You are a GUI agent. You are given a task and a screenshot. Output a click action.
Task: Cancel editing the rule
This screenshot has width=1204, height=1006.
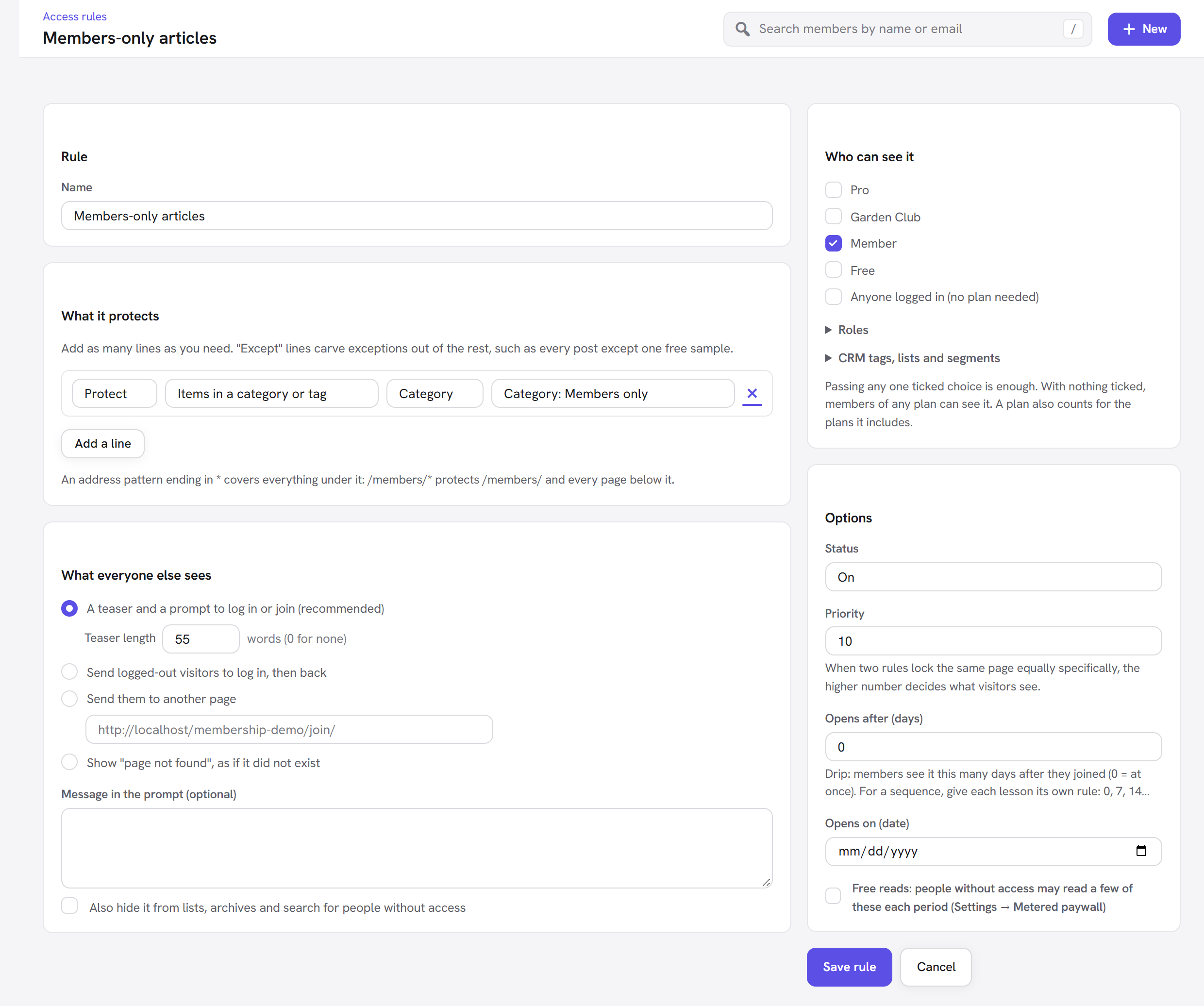pos(936,967)
